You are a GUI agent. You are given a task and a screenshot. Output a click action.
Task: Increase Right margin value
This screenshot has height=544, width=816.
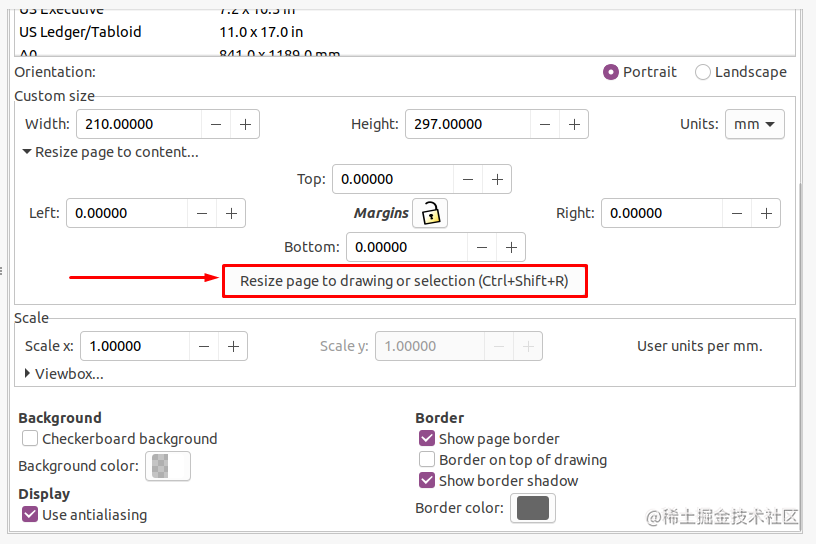click(x=766, y=213)
